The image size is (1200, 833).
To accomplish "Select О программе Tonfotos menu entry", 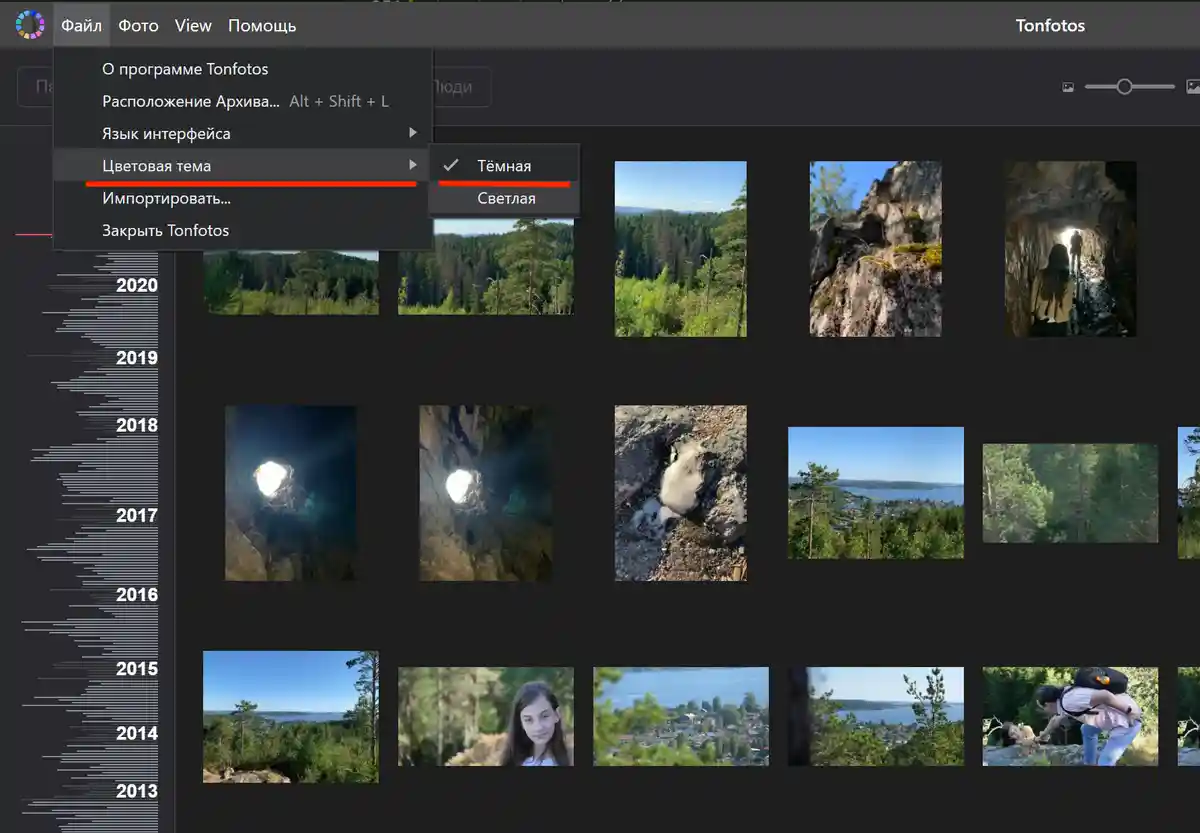I will pos(243,69).
